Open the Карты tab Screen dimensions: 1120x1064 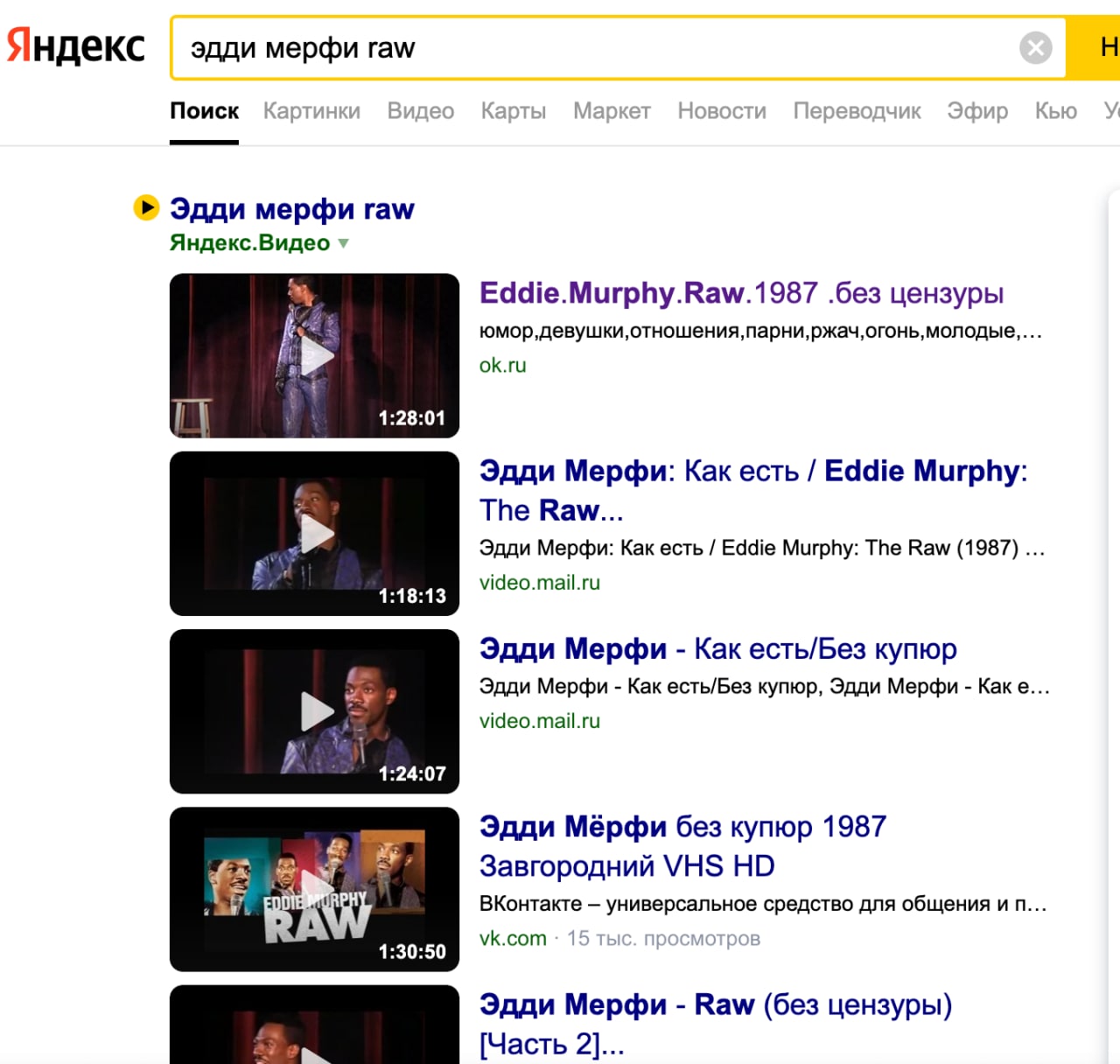click(514, 111)
